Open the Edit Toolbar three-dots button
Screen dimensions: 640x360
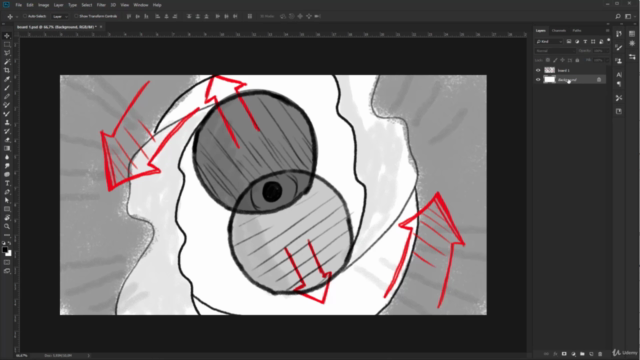(x=7, y=235)
